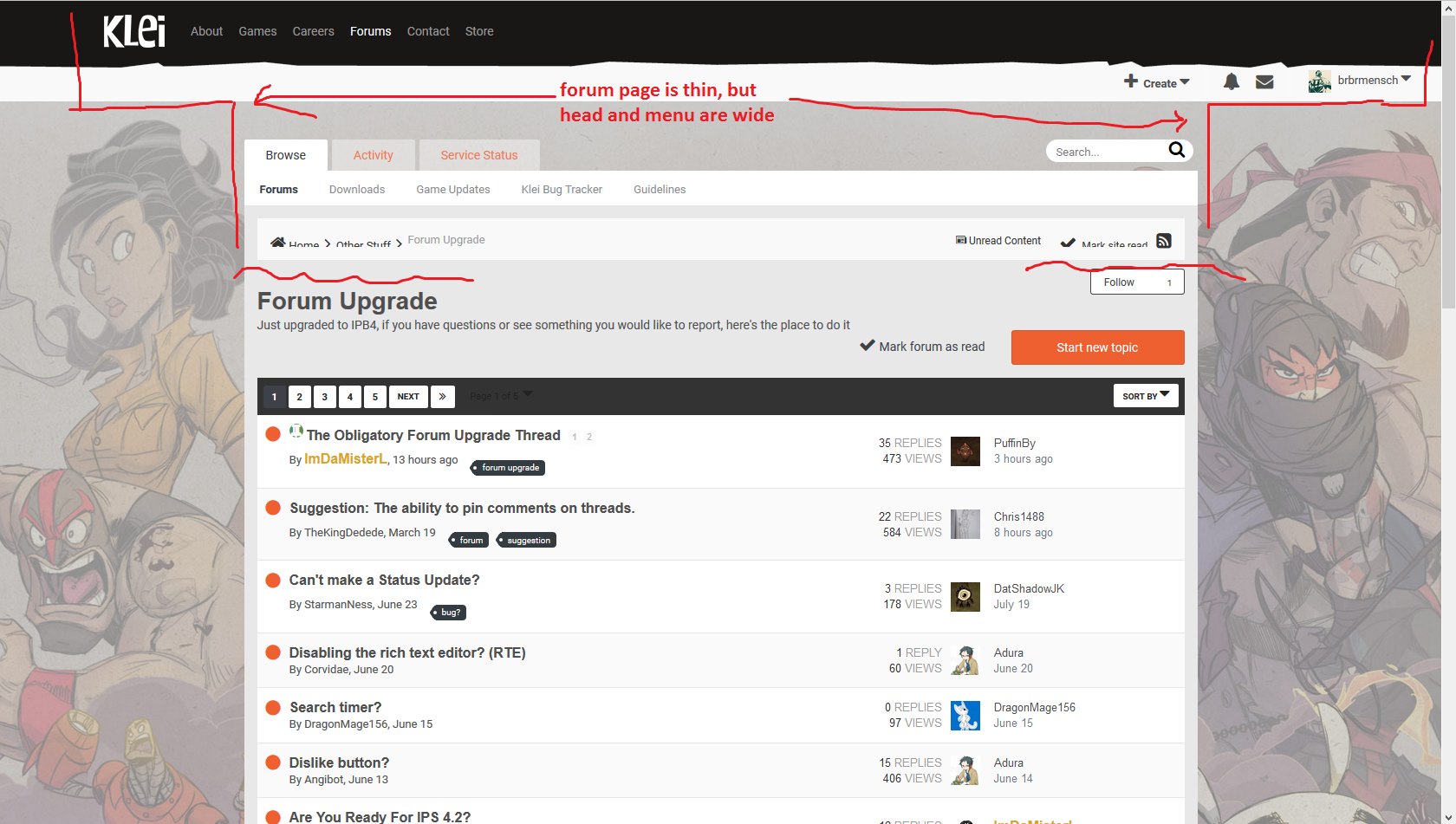Viewport: 1456px width, 824px height.
Task: Toggle the Follow button
Action: point(1136,282)
